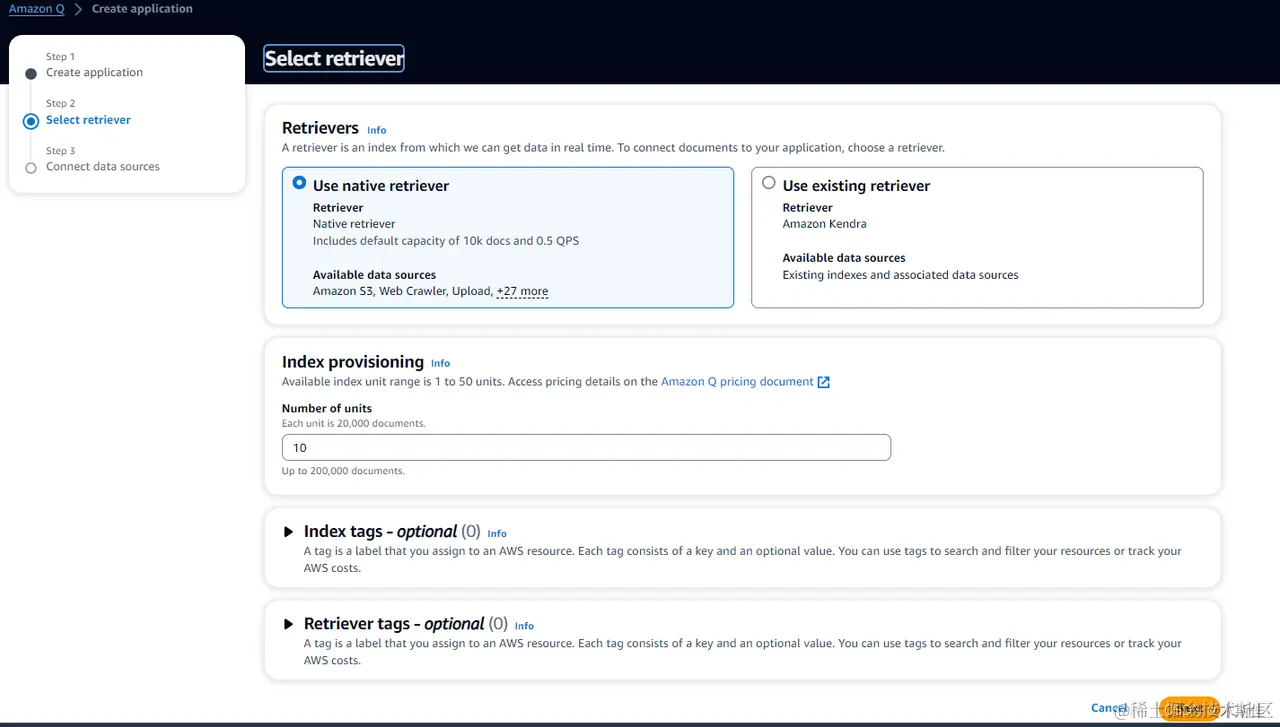The width and height of the screenshot is (1280, 727).
Task: Select the Use existing retriever option
Action: pos(768,183)
